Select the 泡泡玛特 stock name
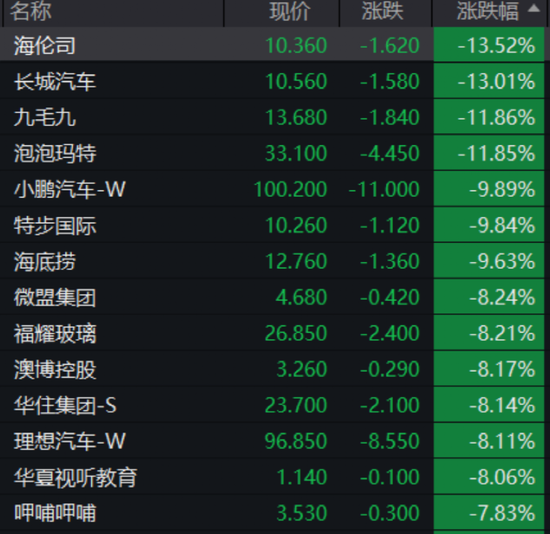The image size is (550, 534). pos(55,153)
